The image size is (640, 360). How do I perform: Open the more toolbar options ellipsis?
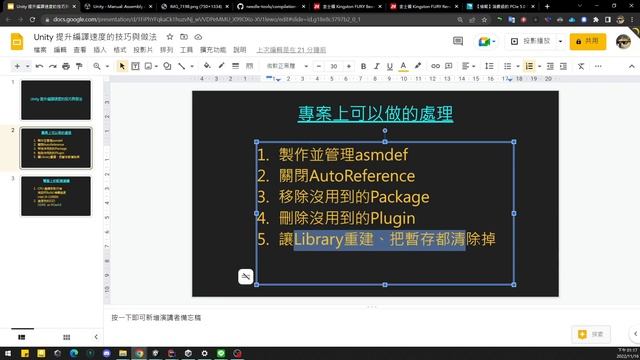[x=598, y=66]
